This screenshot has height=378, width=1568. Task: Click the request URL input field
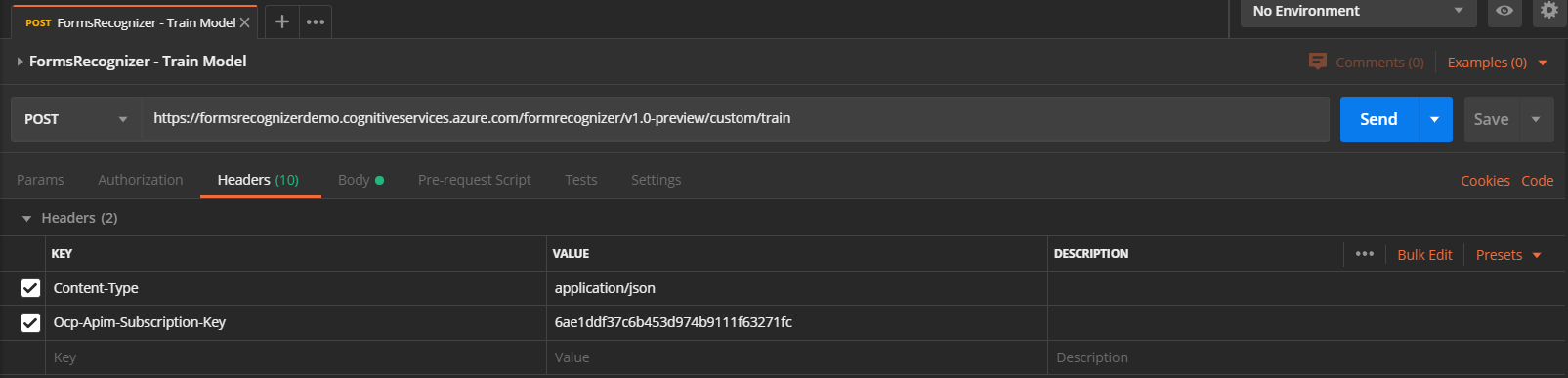[736, 119]
